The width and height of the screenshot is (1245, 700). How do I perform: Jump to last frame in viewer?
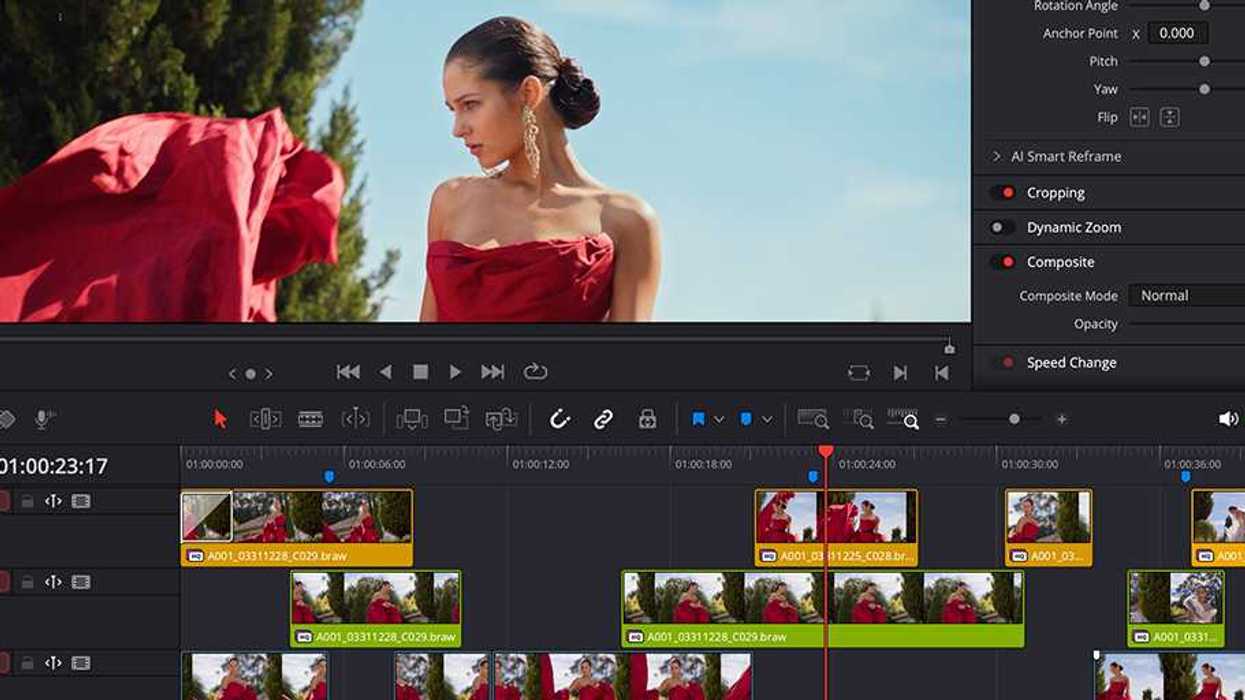pyautogui.click(x=492, y=372)
